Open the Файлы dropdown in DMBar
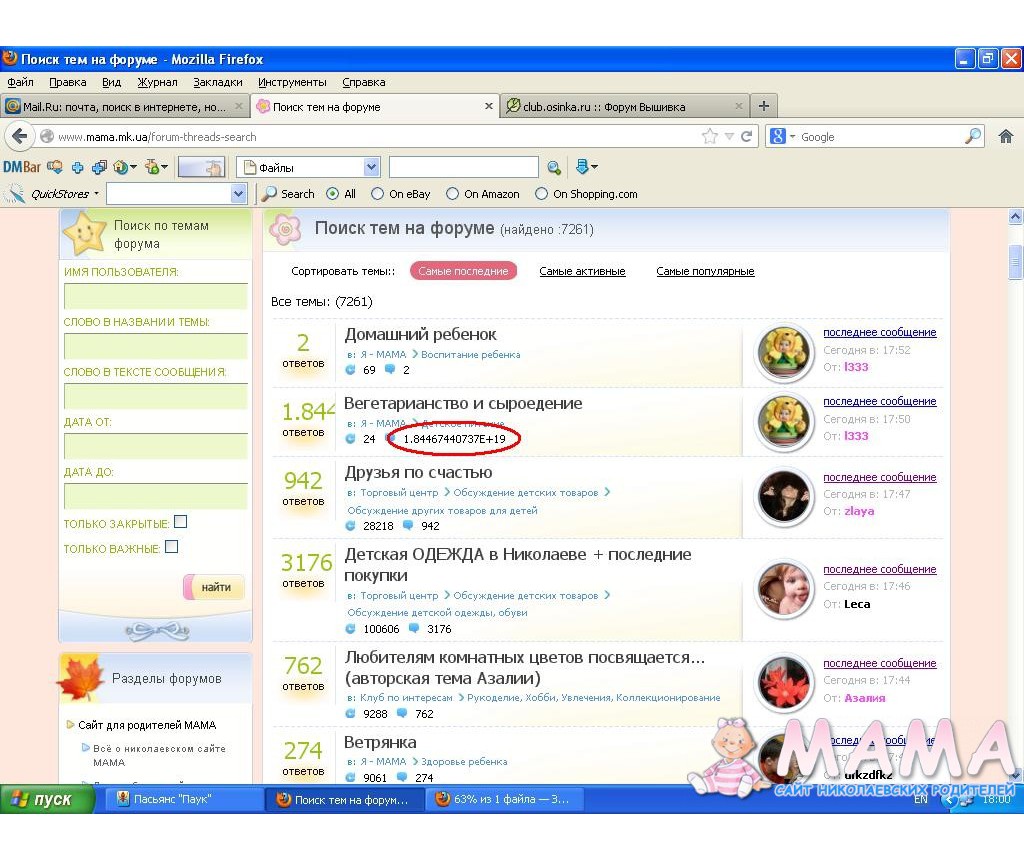Viewport: 1024px width, 860px height. 372,168
